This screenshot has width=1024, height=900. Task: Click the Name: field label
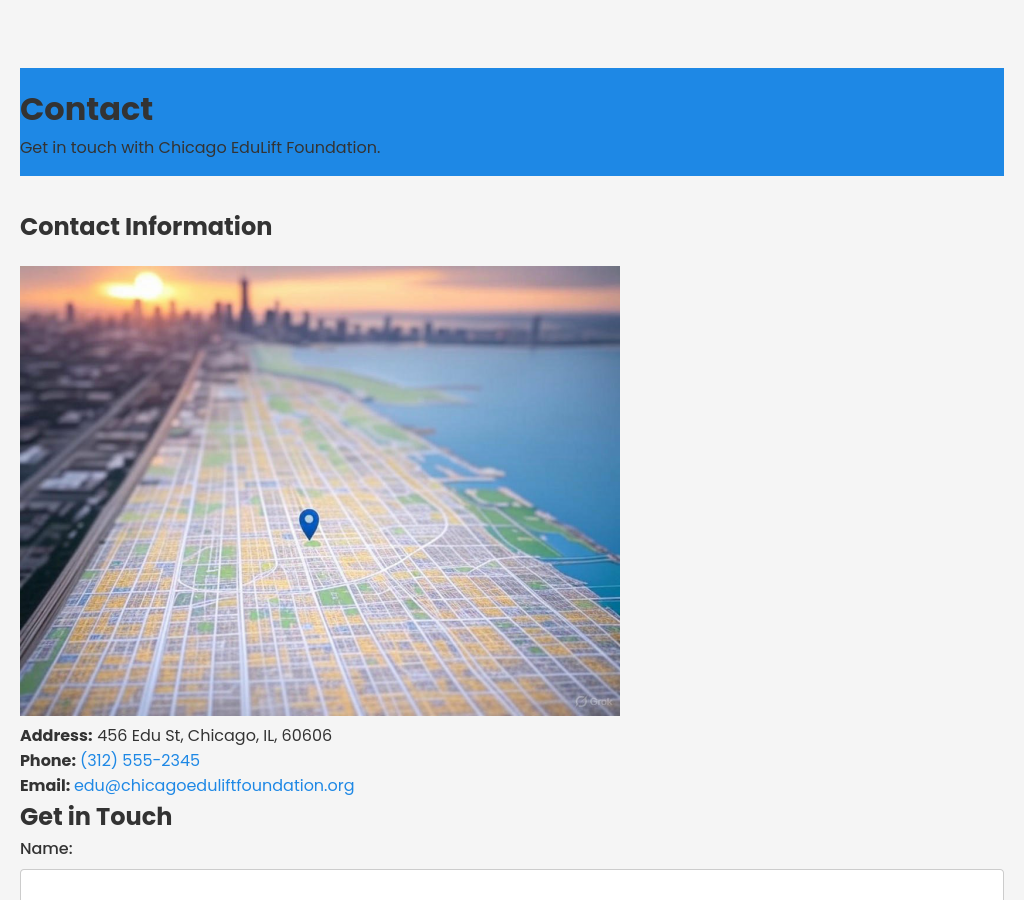(46, 849)
